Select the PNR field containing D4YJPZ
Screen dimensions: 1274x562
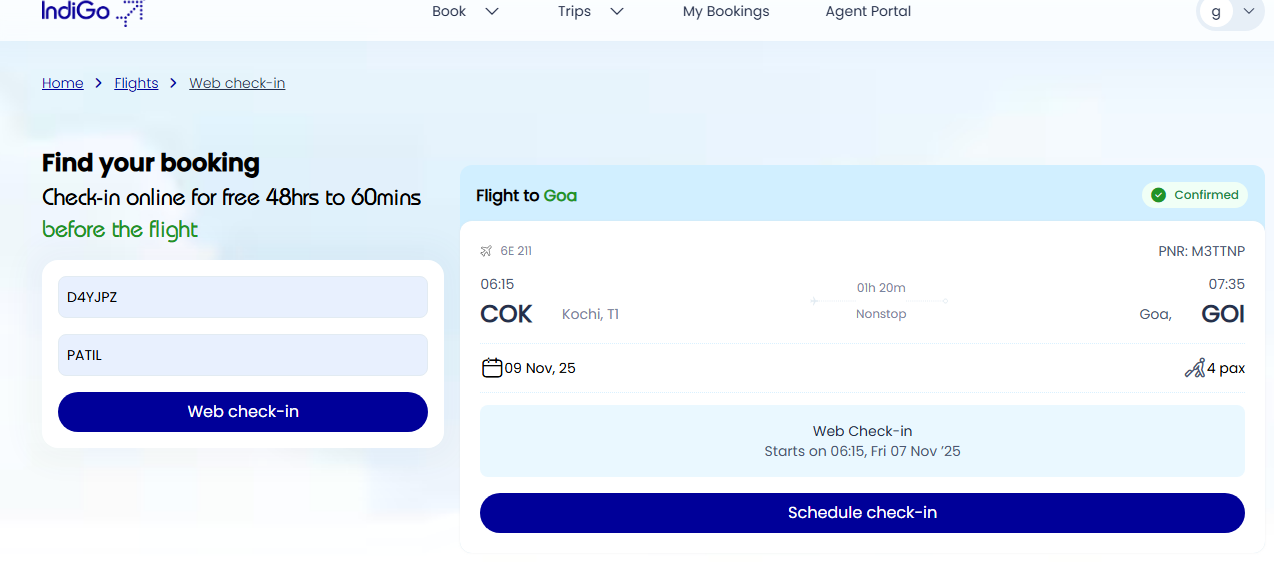pyautogui.click(x=243, y=297)
